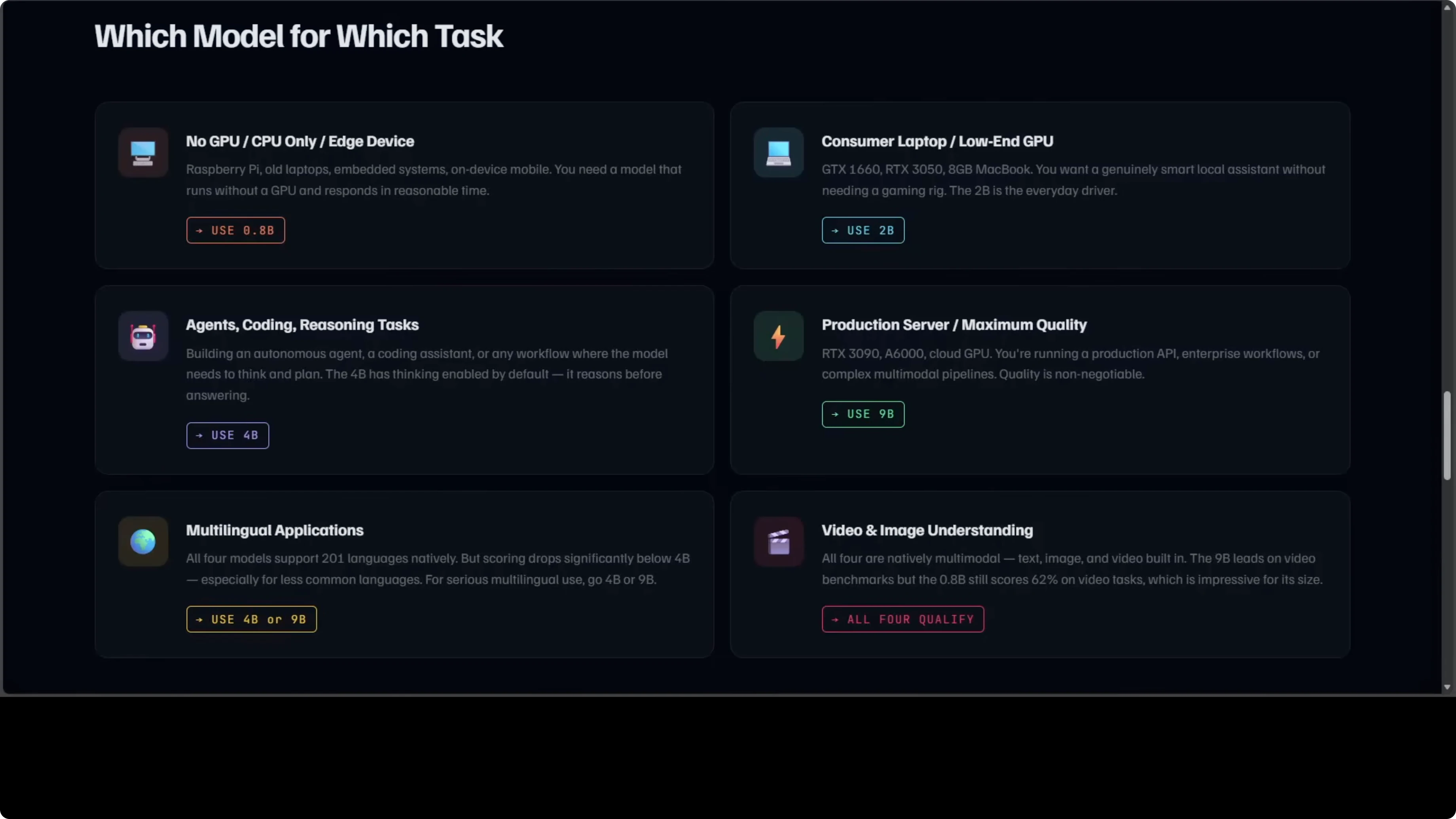Screen dimensions: 1456x819
Task: Click the 'ALL FOUR QUALIFY' badge
Action: click(902, 620)
